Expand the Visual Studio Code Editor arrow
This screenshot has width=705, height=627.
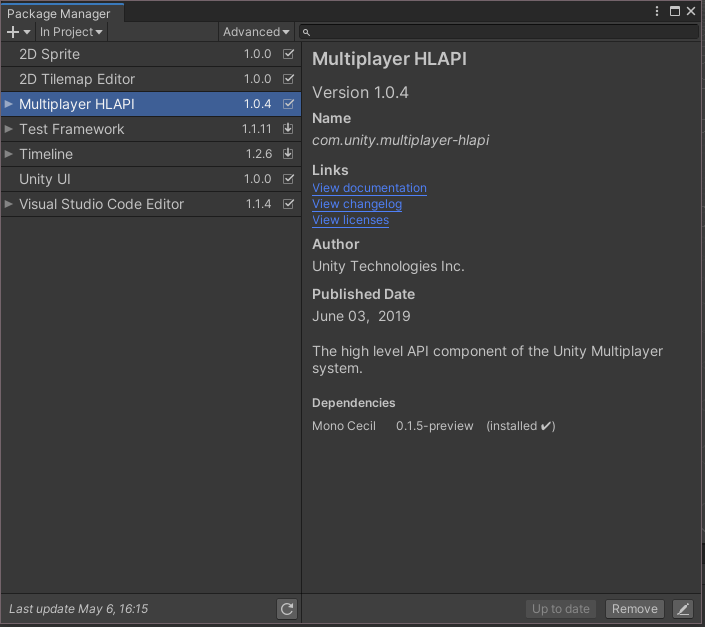tap(8, 204)
